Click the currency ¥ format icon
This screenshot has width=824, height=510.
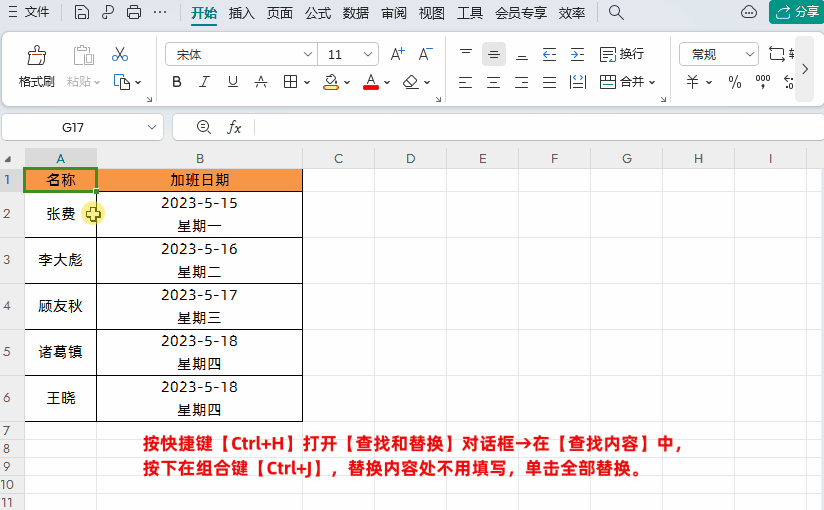693,82
